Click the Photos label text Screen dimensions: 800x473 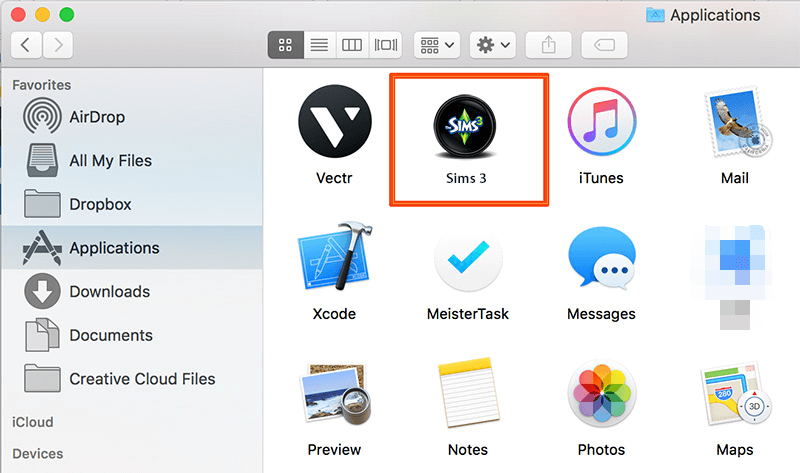[601, 450]
